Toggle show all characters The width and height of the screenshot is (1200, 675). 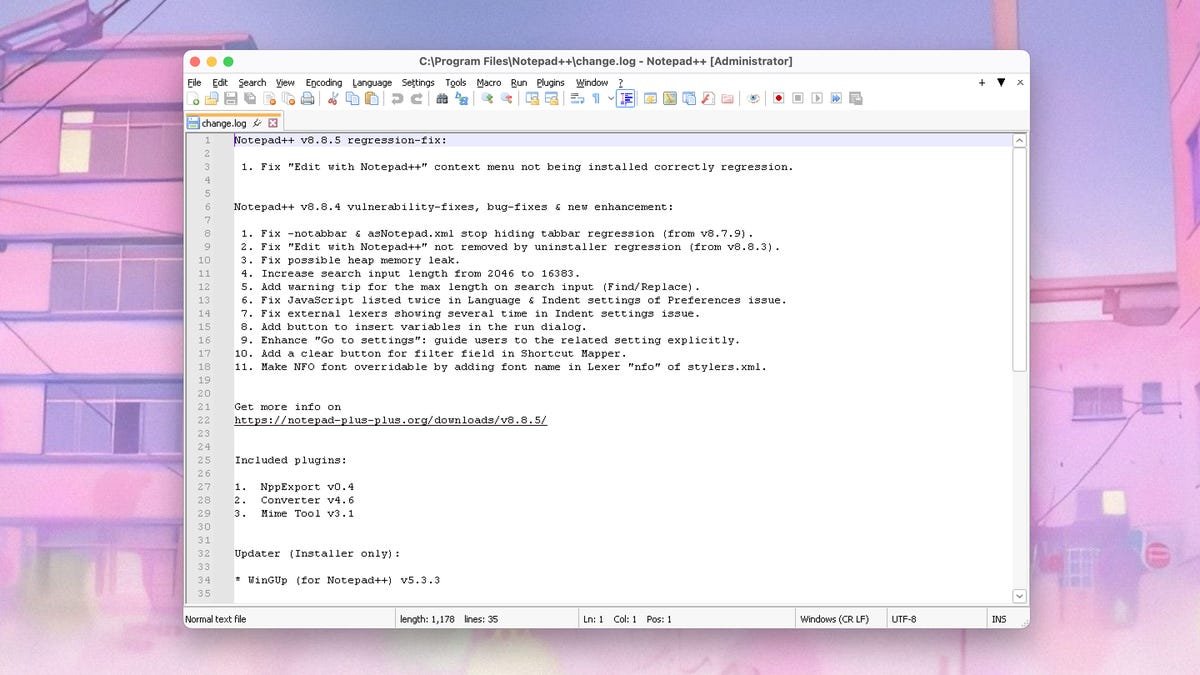tap(598, 98)
